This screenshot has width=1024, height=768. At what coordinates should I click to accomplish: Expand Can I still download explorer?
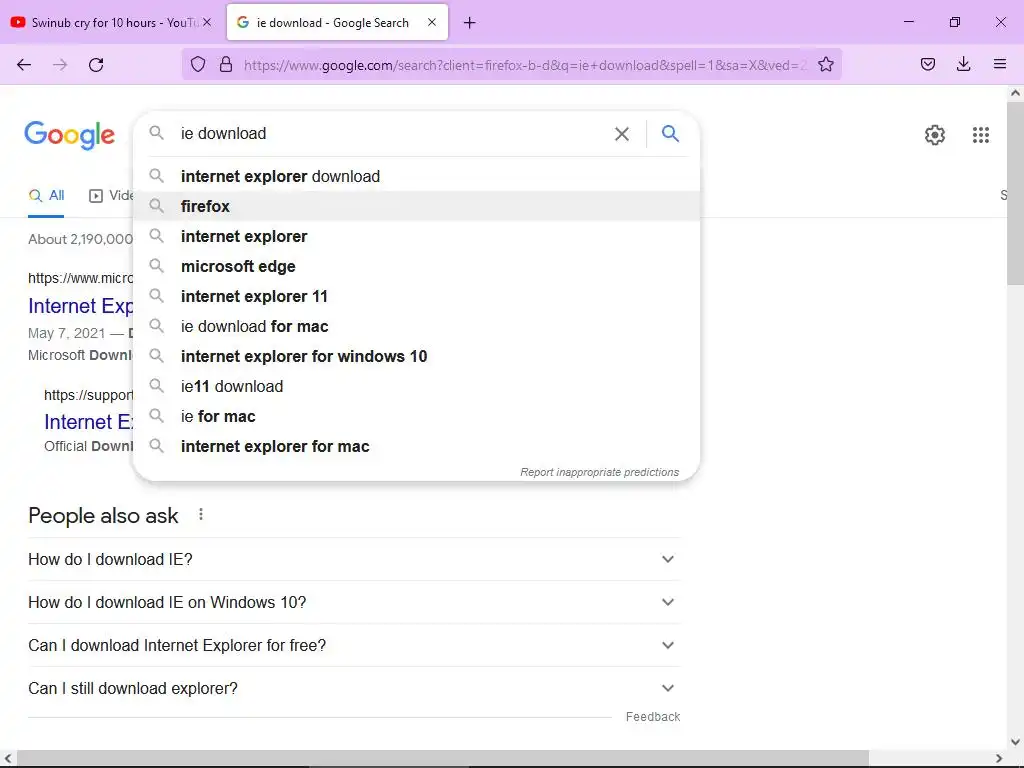353,688
